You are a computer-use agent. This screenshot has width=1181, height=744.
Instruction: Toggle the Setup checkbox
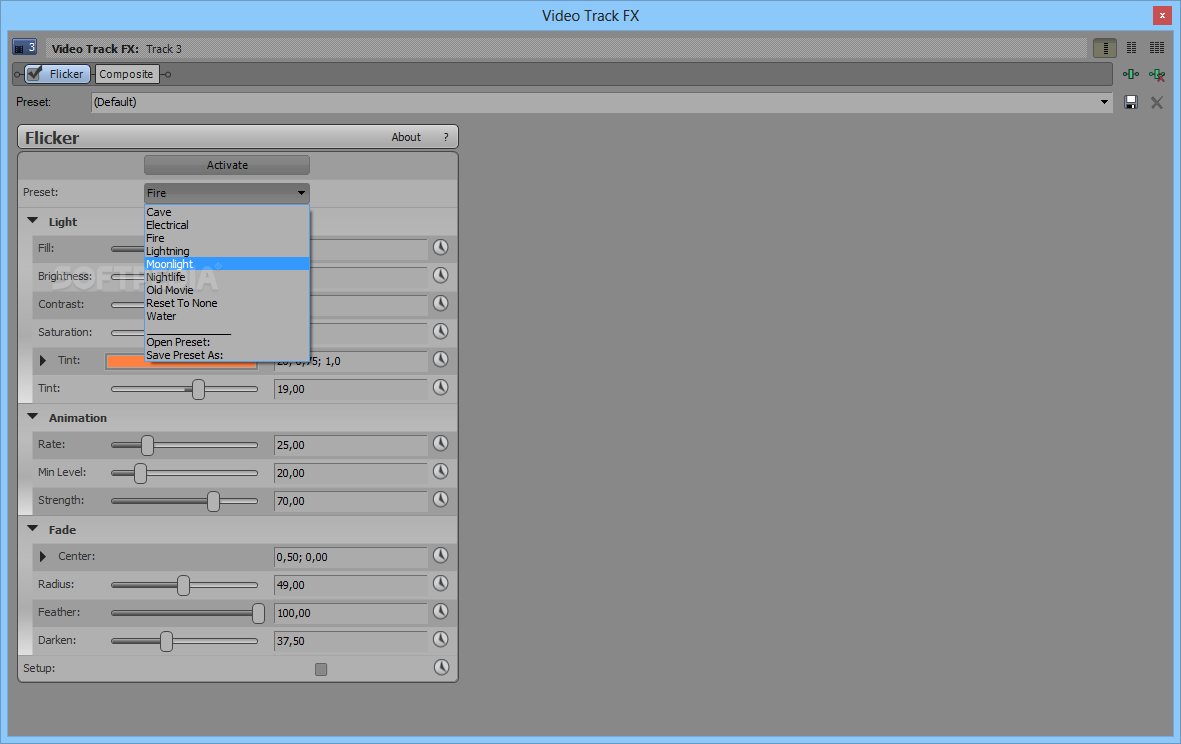(321, 669)
